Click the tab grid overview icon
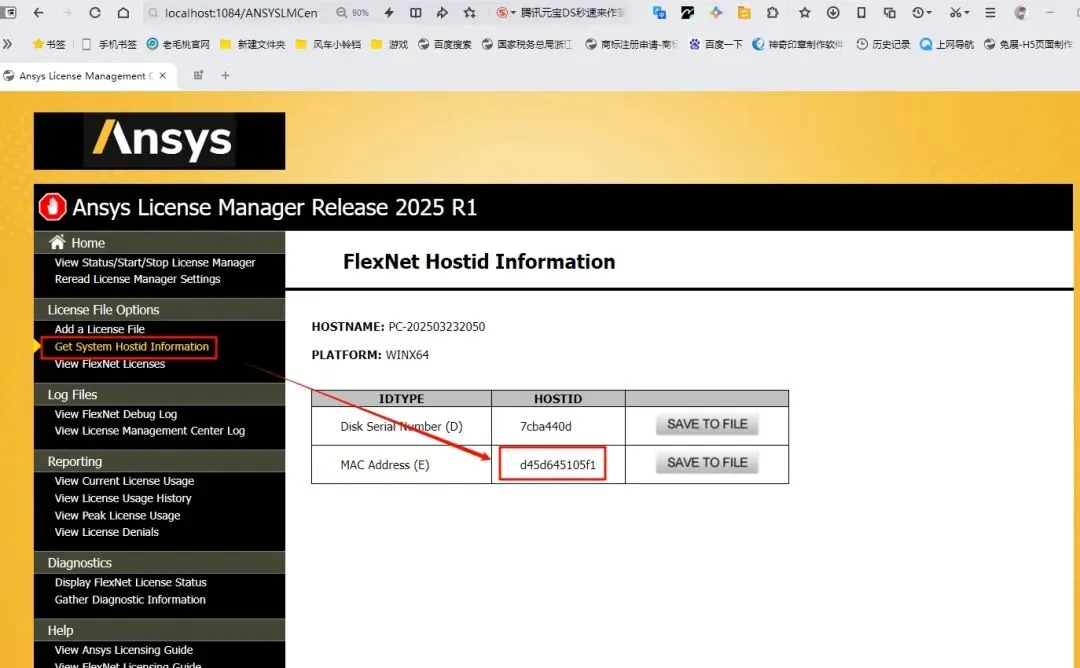This screenshot has height=668, width=1080. [x=198, y=76]
